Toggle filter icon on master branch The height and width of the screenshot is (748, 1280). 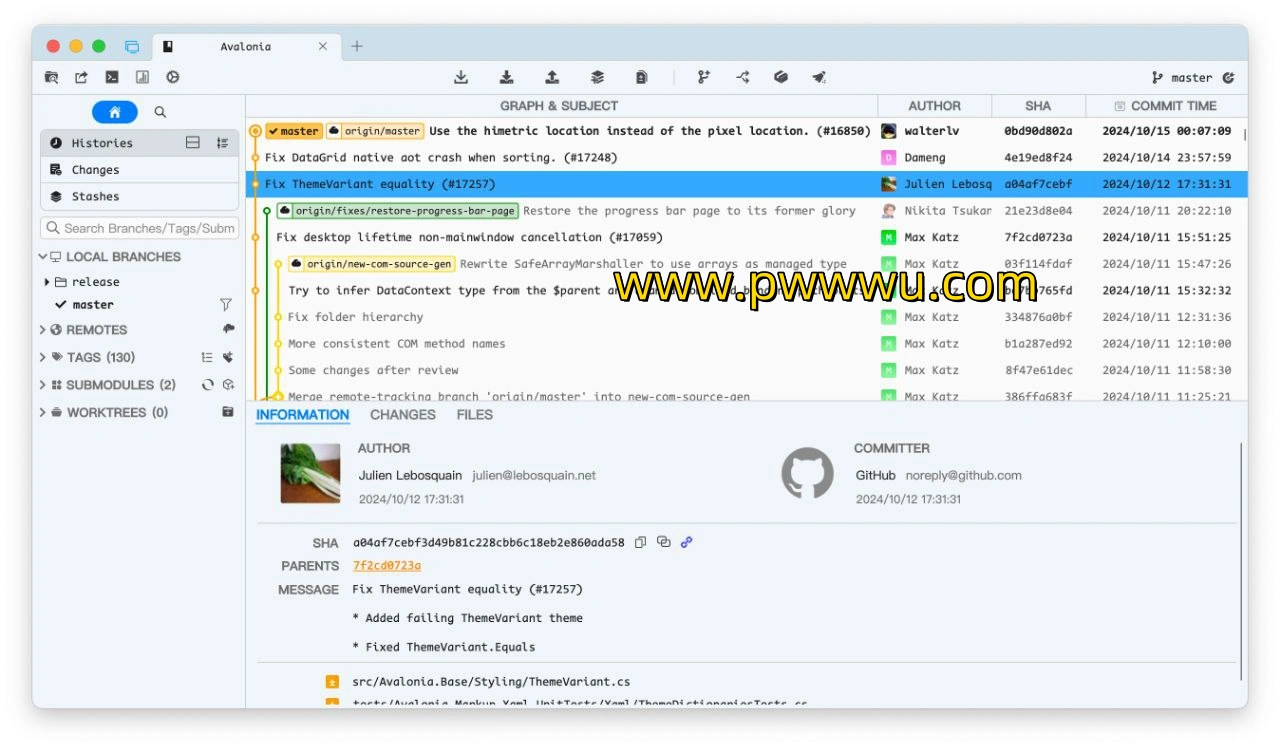226,304
